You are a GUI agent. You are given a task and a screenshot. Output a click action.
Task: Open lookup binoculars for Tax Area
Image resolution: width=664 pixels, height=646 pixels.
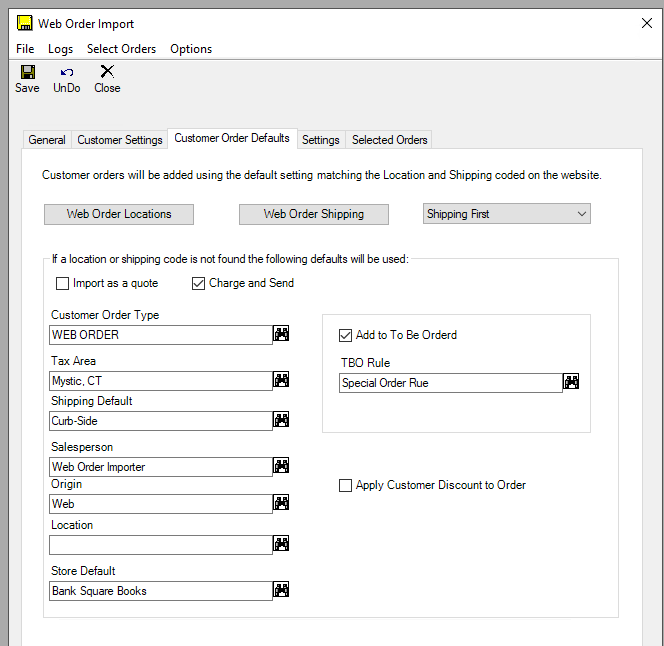(281, 380)
